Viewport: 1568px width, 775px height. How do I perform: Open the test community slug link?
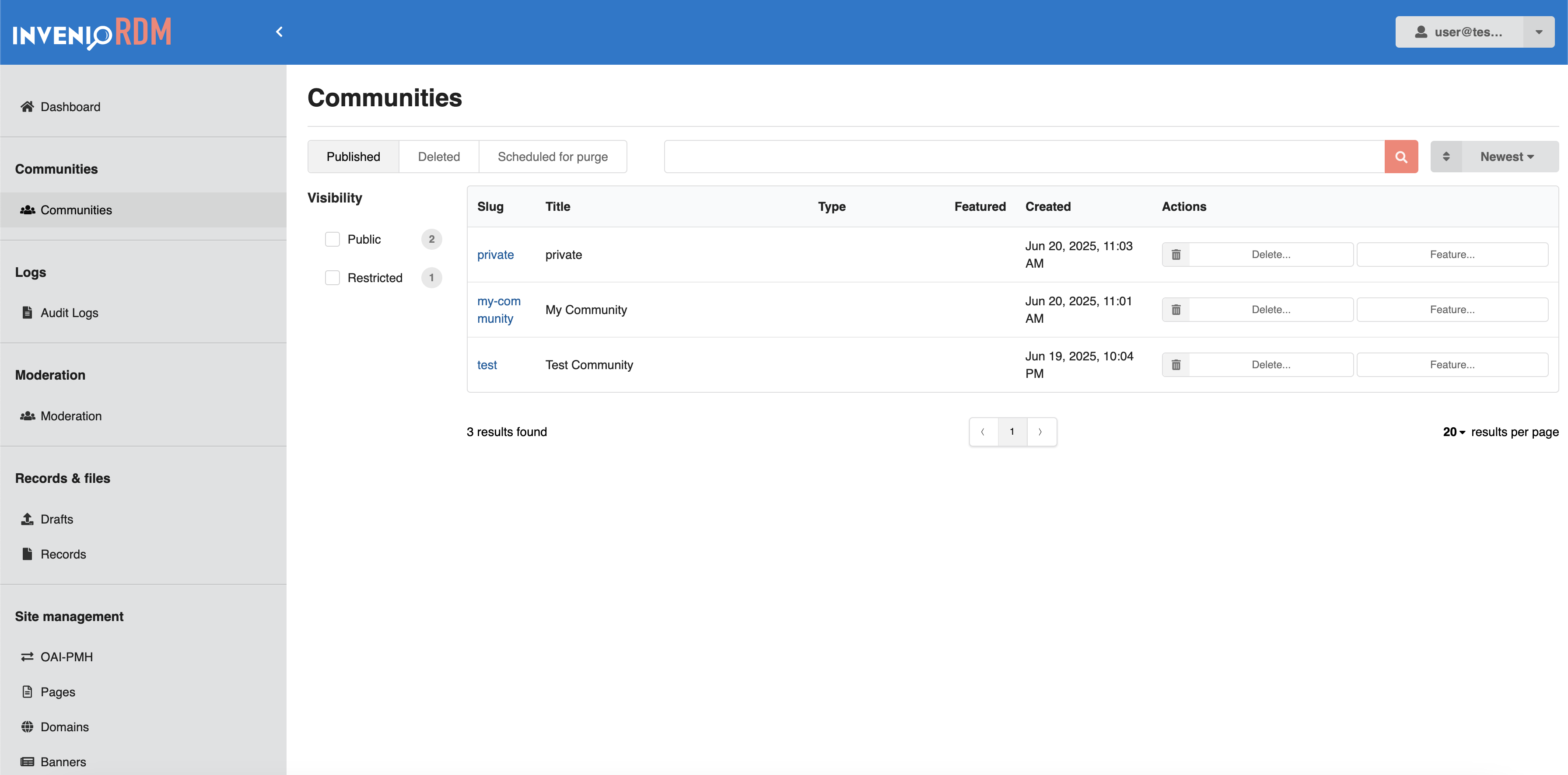[x=487, y=365]
